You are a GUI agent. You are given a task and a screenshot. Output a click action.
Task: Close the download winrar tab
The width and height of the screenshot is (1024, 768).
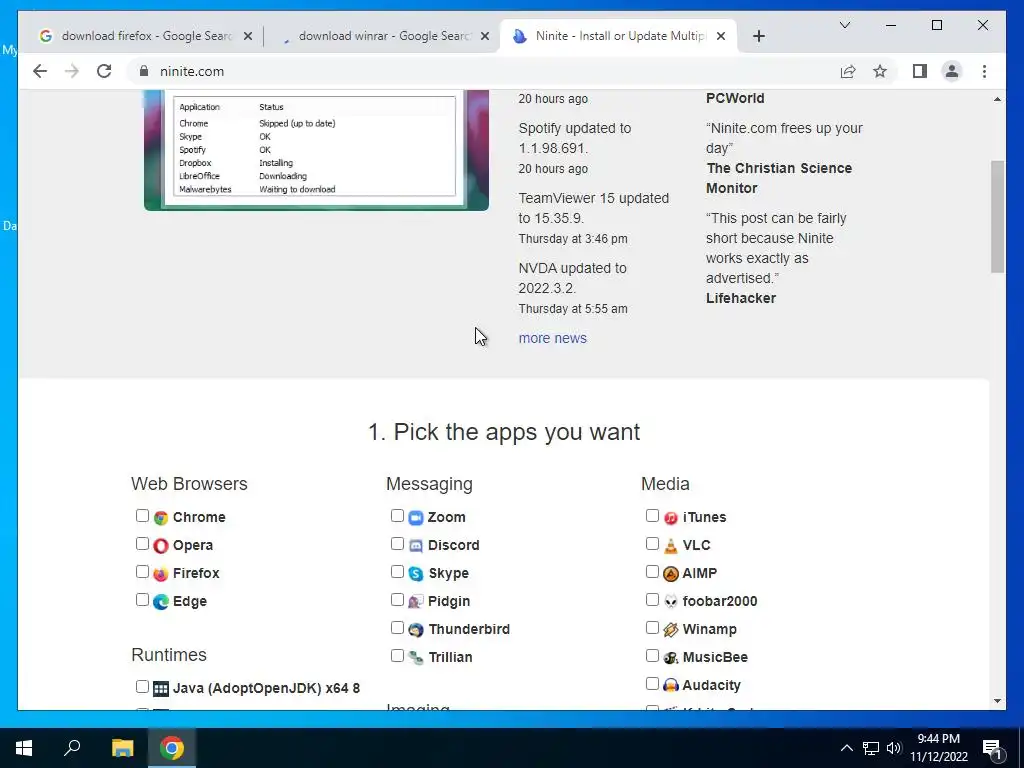coord(485,37)
